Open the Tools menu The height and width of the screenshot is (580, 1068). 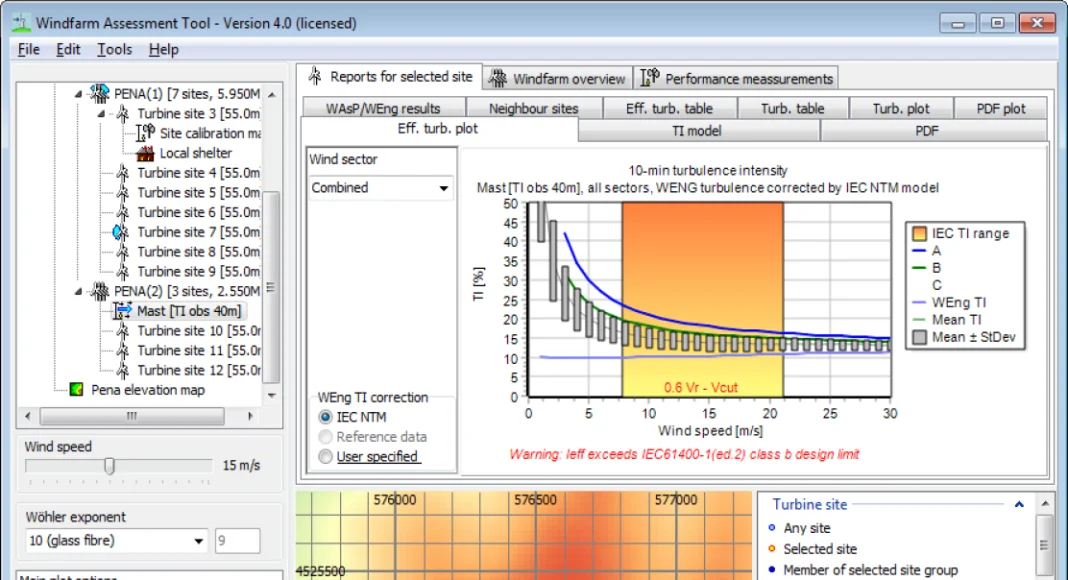(x=114, y=49)
